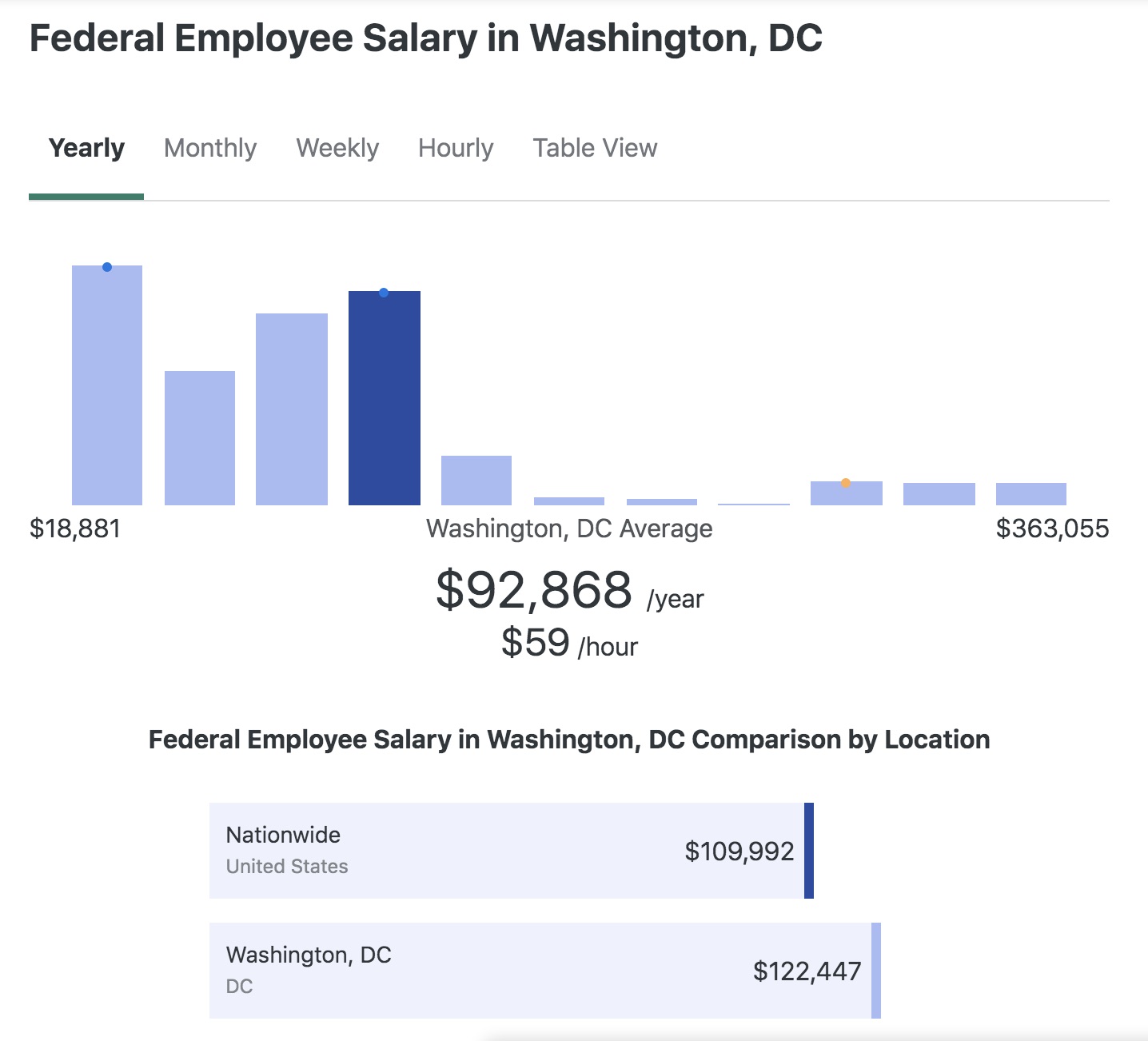Viewport: 1148px width, 1041px height.
Task: Show the Hourly salary view
Action: coord(456,149)
